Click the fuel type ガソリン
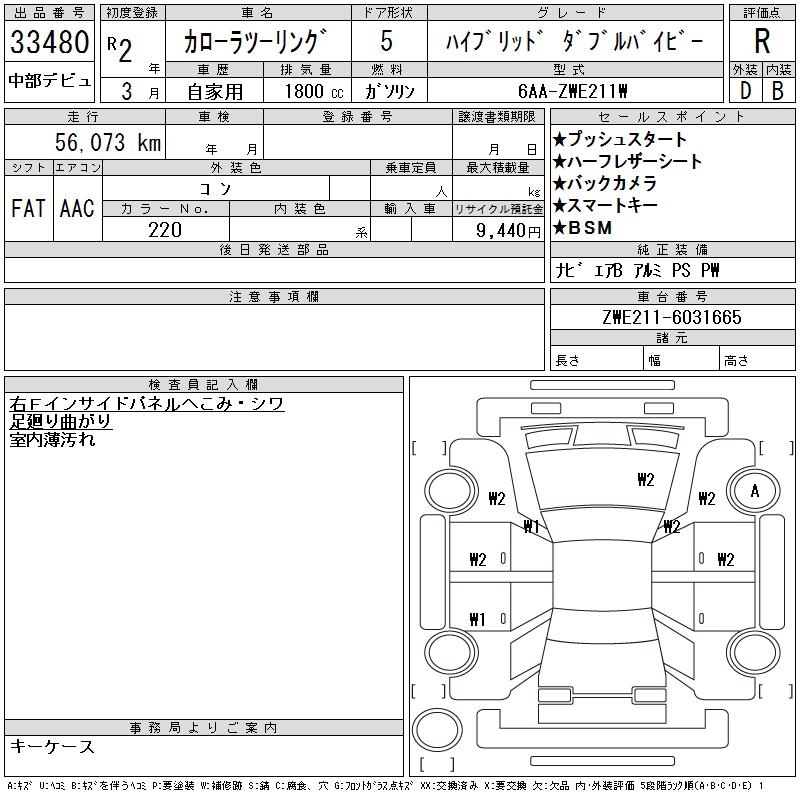800x800 pixels. 390,91
